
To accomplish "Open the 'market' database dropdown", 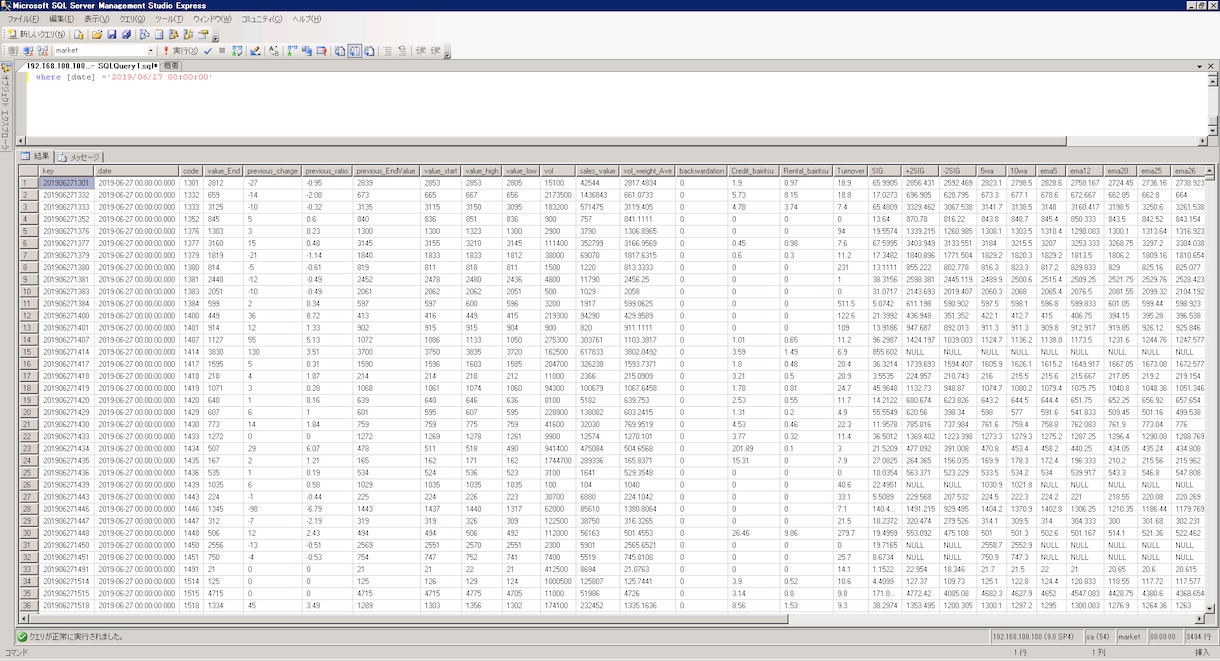I will [151, 50].
